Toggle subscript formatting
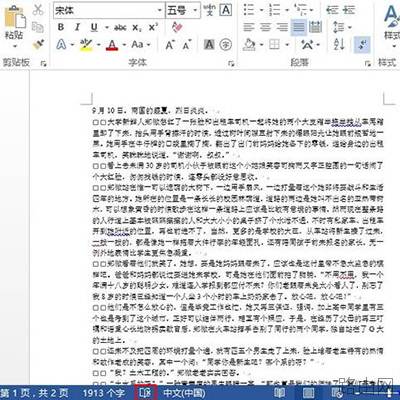This screenshot has width=400, height=400. (x=137, y=27)
